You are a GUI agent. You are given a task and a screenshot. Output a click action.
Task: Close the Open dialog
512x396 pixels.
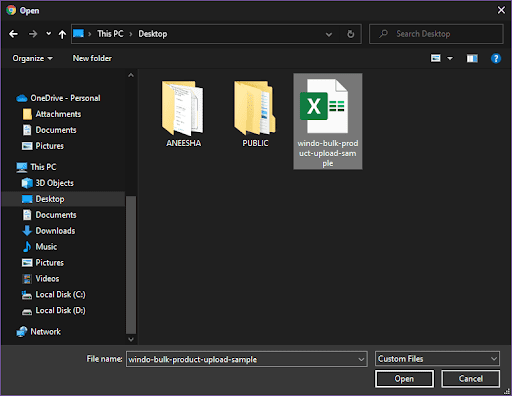point(501,10)
